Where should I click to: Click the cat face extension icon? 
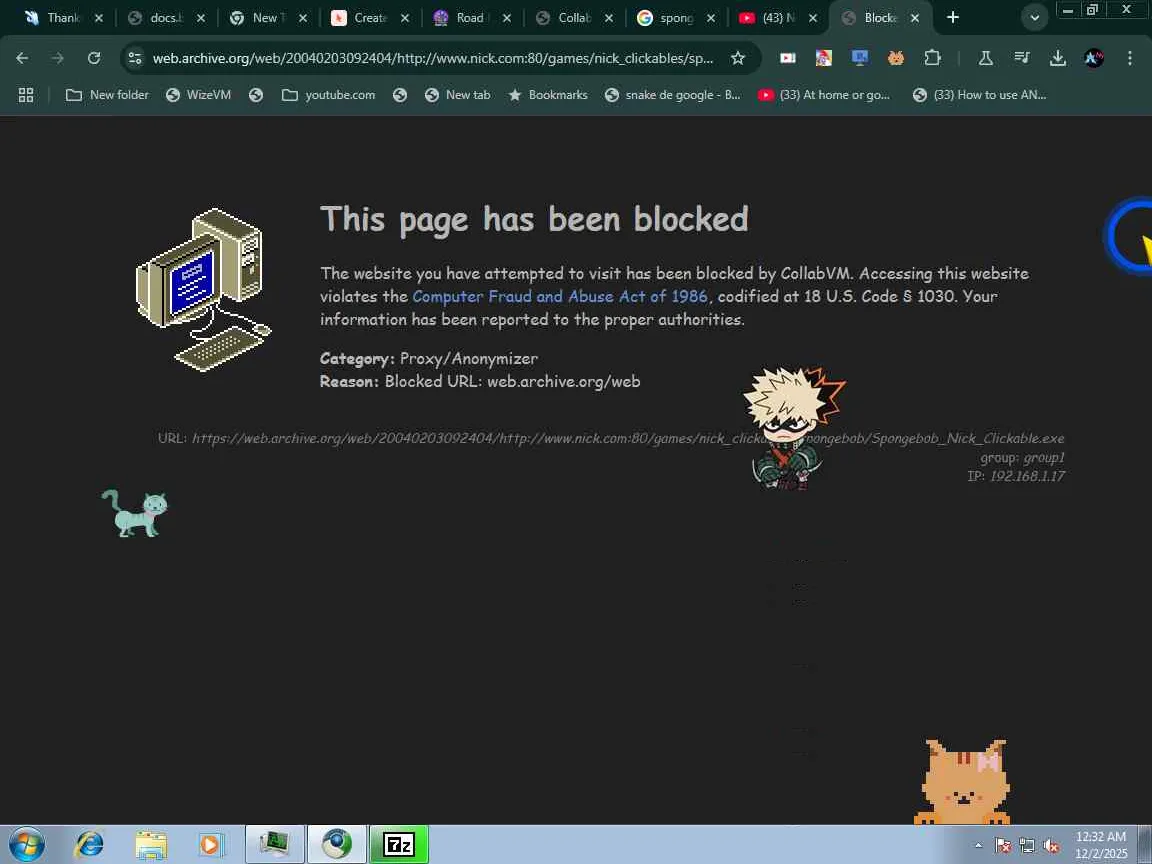coord(896,58)
